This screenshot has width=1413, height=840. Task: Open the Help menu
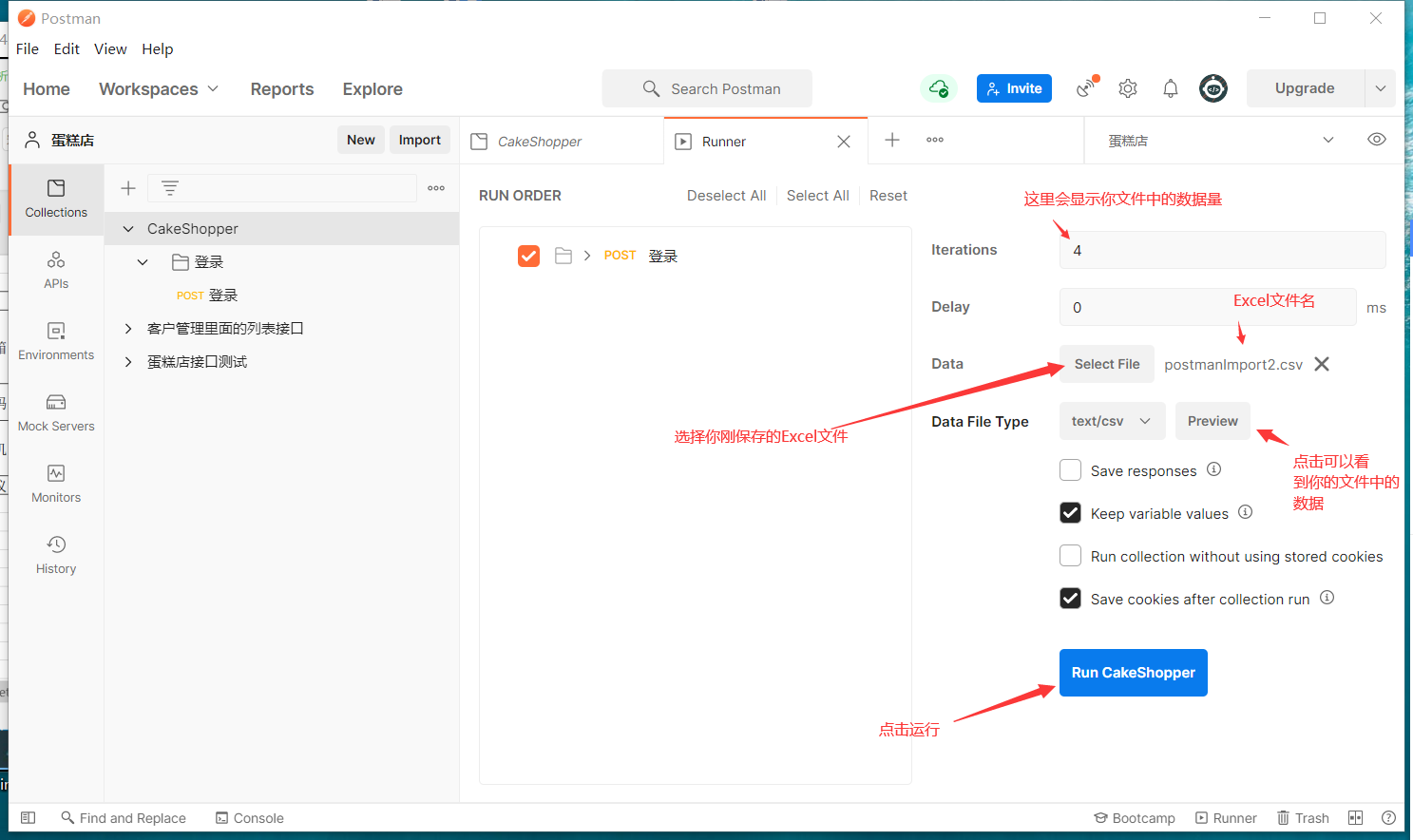tap(158, 49)
